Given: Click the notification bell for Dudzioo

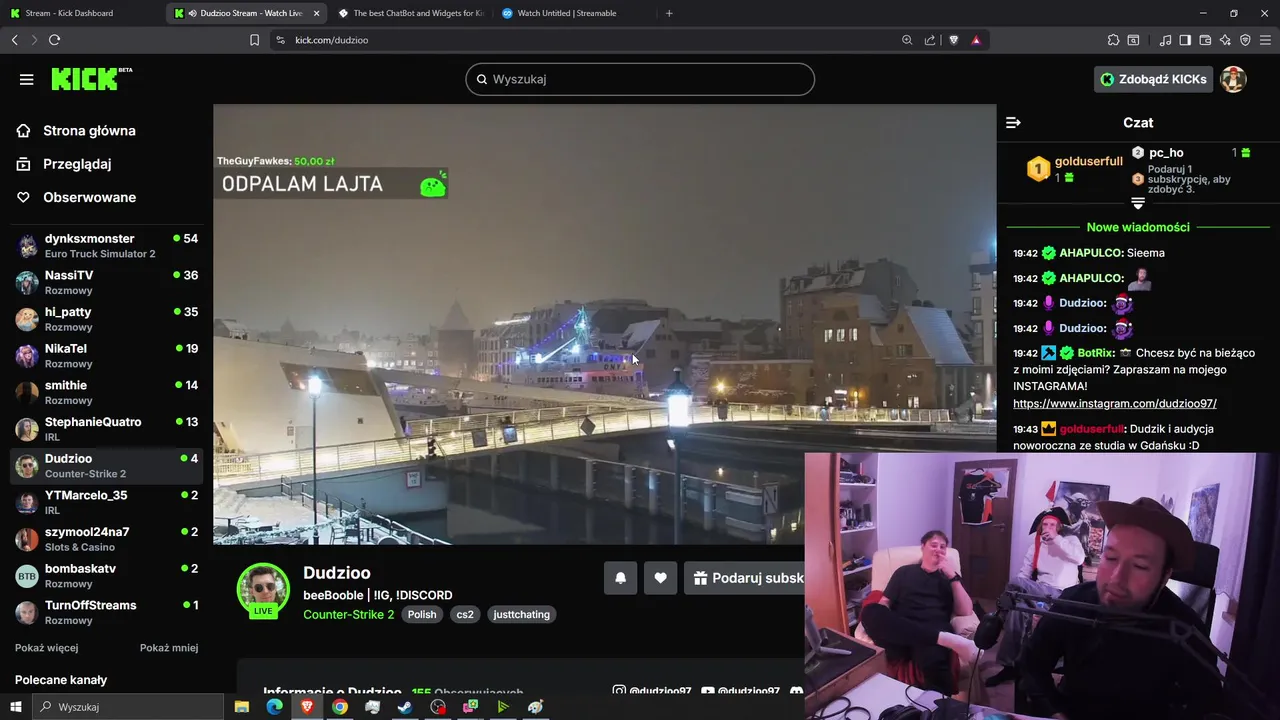Looking at the screenshot, I should [x=620, y=578].
